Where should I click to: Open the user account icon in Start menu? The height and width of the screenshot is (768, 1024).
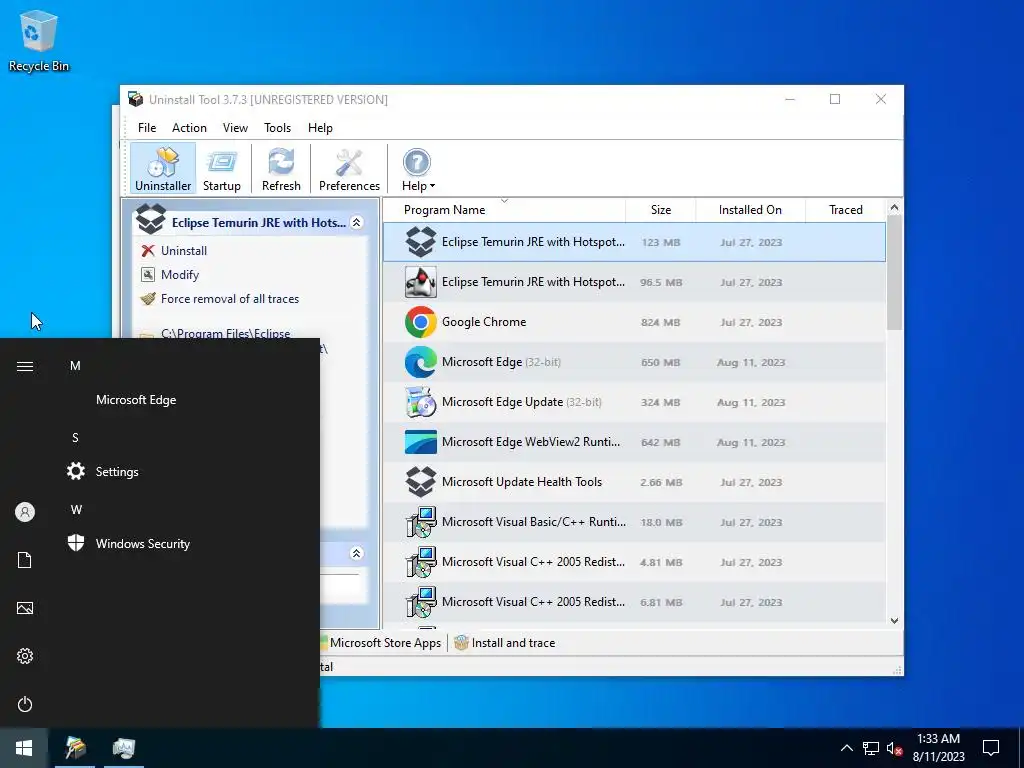point(25,512)
